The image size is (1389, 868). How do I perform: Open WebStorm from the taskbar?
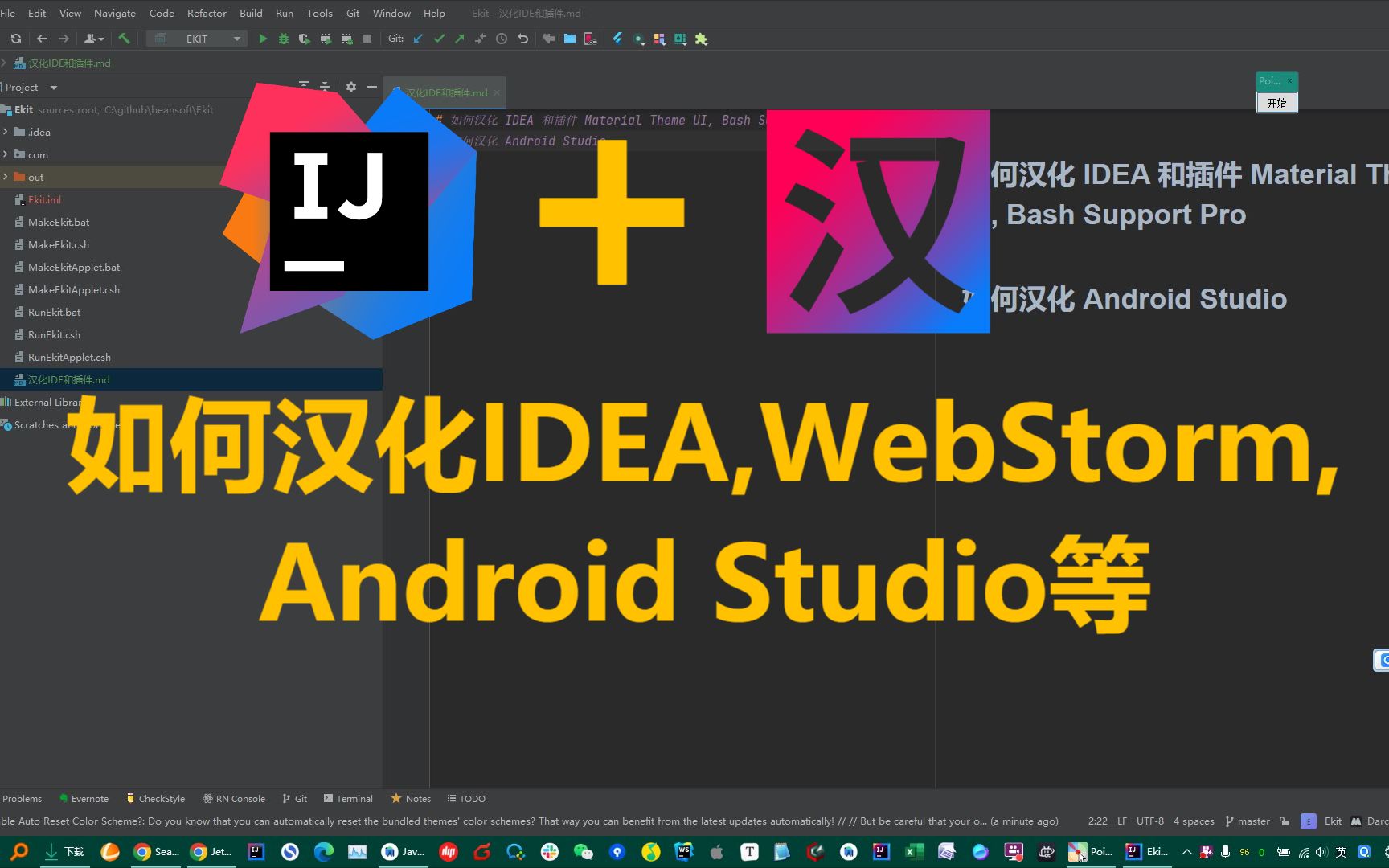click(x=684, y=852)
